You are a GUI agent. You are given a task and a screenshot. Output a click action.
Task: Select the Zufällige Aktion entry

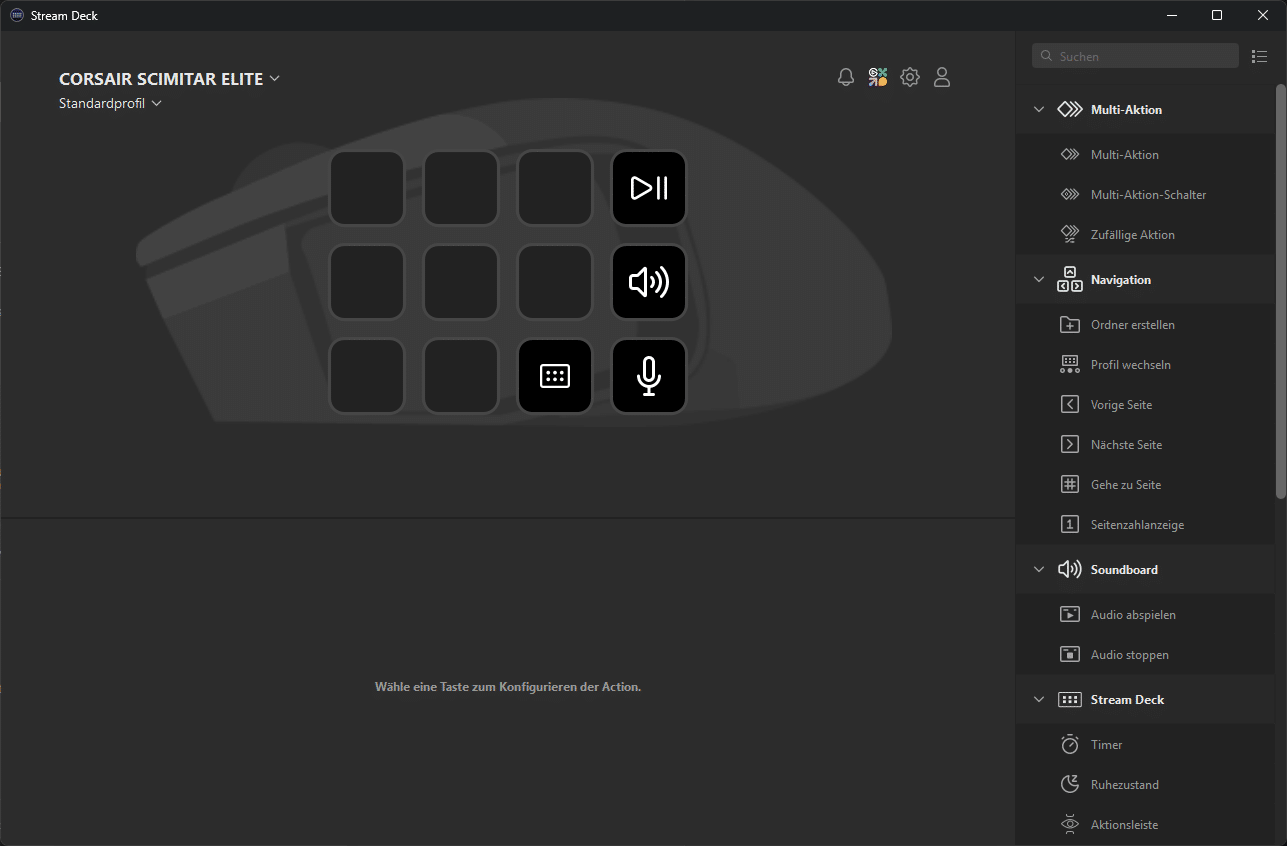1132,235
